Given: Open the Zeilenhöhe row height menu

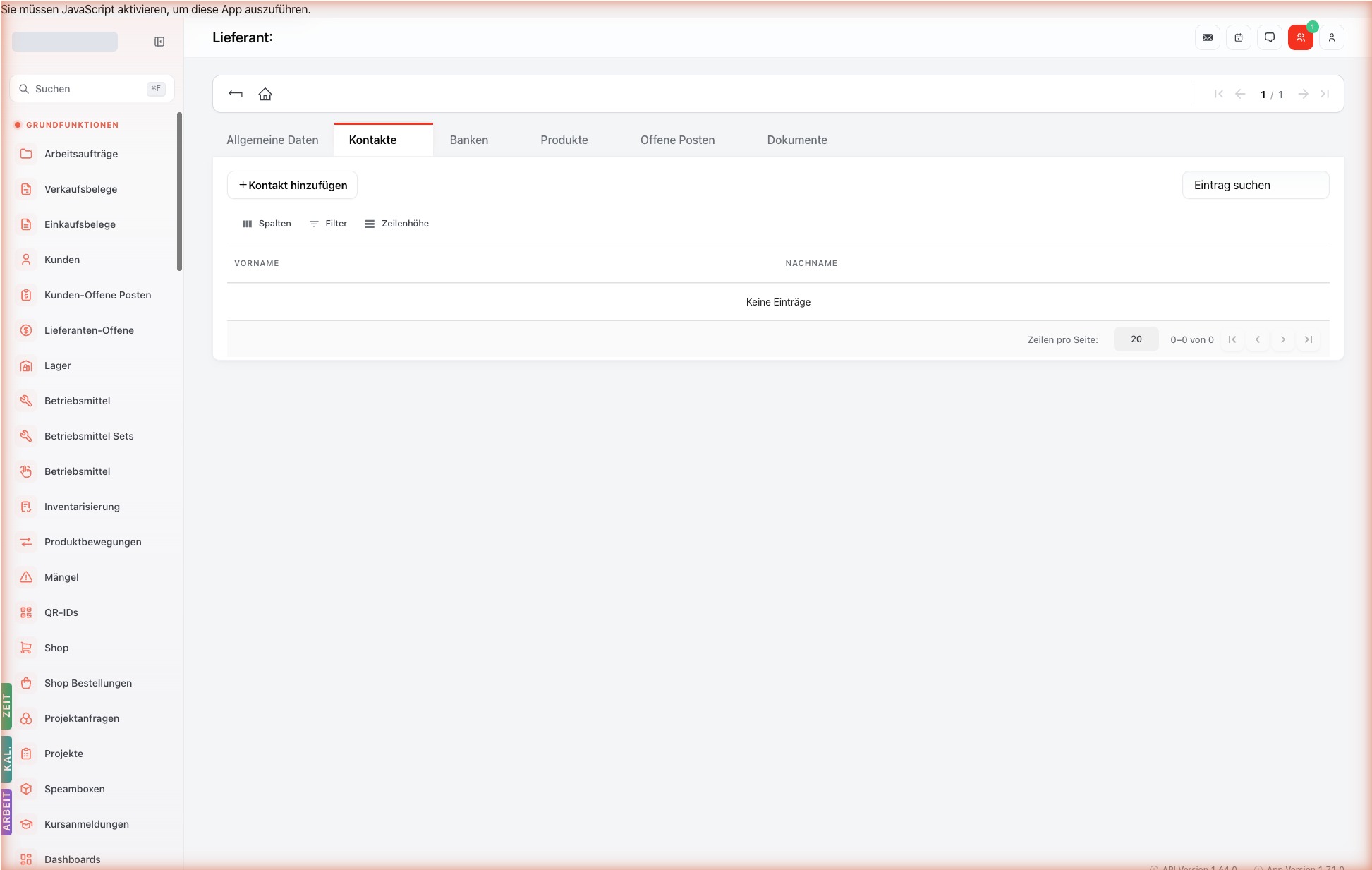Looking at the screenshot, I should (397, 224).
